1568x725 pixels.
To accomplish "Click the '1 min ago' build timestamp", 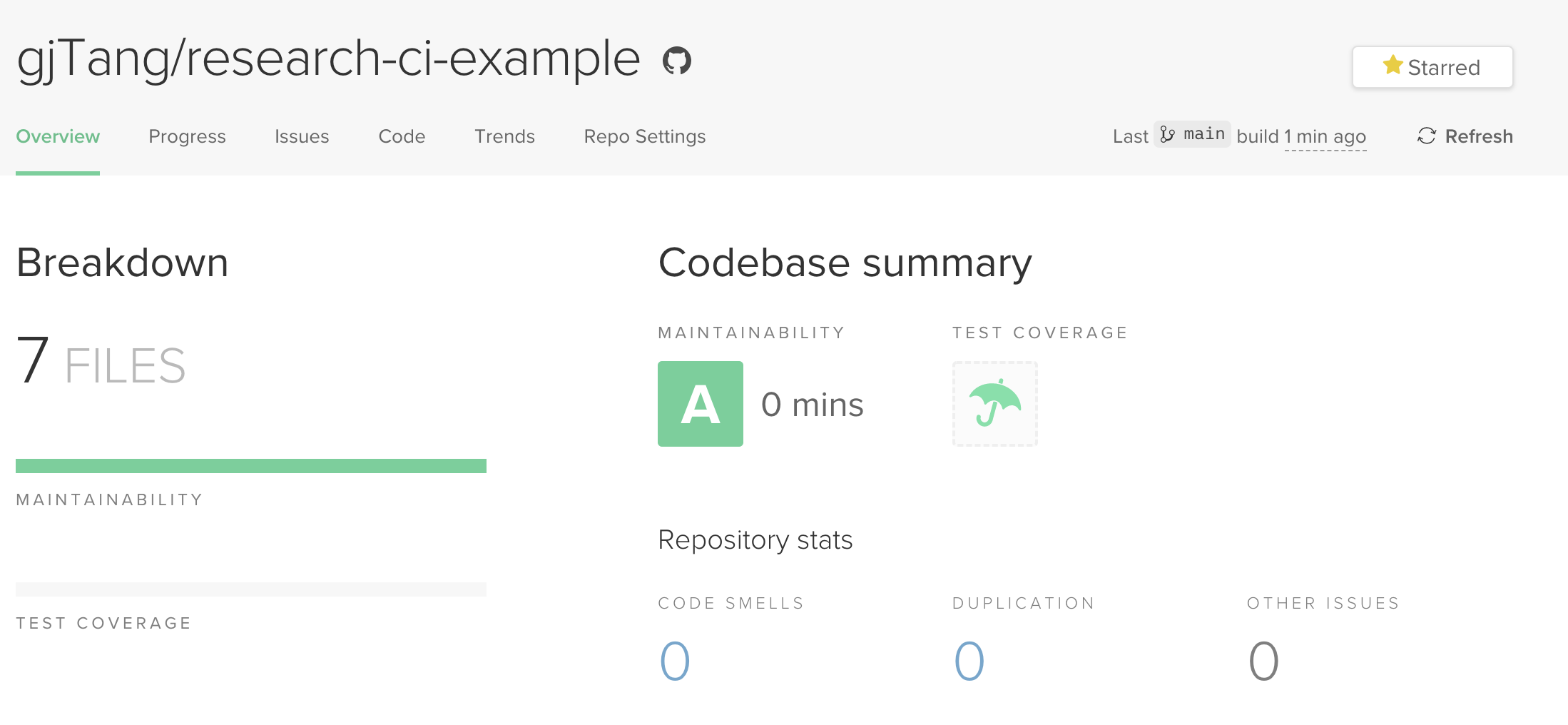I will click(x=1325, y=136).
